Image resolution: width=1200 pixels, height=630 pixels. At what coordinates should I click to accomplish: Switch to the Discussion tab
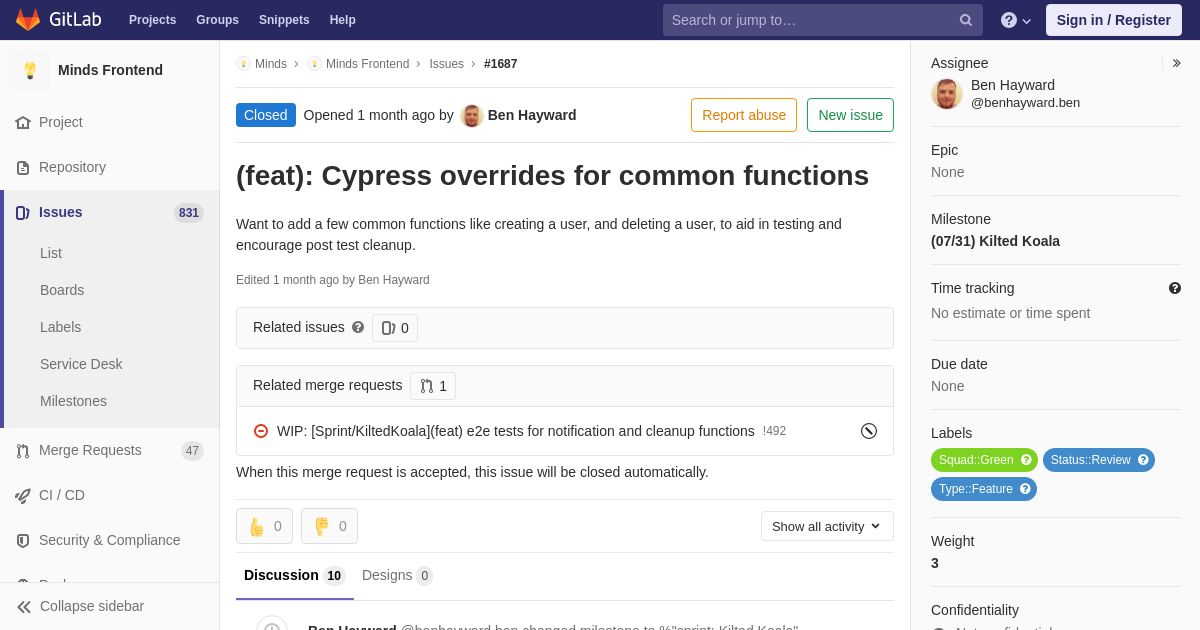[295, 575]
